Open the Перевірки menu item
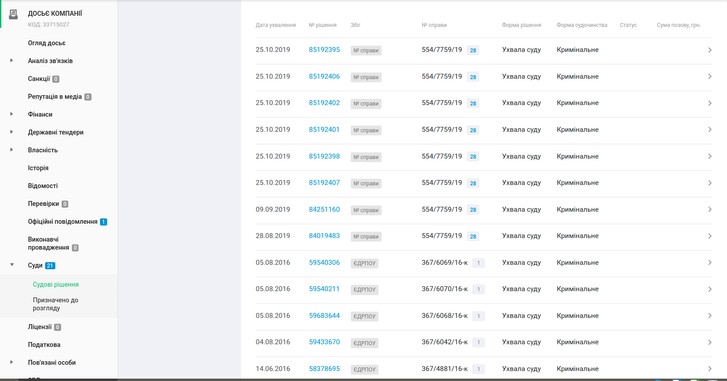Viewport: 727px width, 381px height. [x=44, y=203]
